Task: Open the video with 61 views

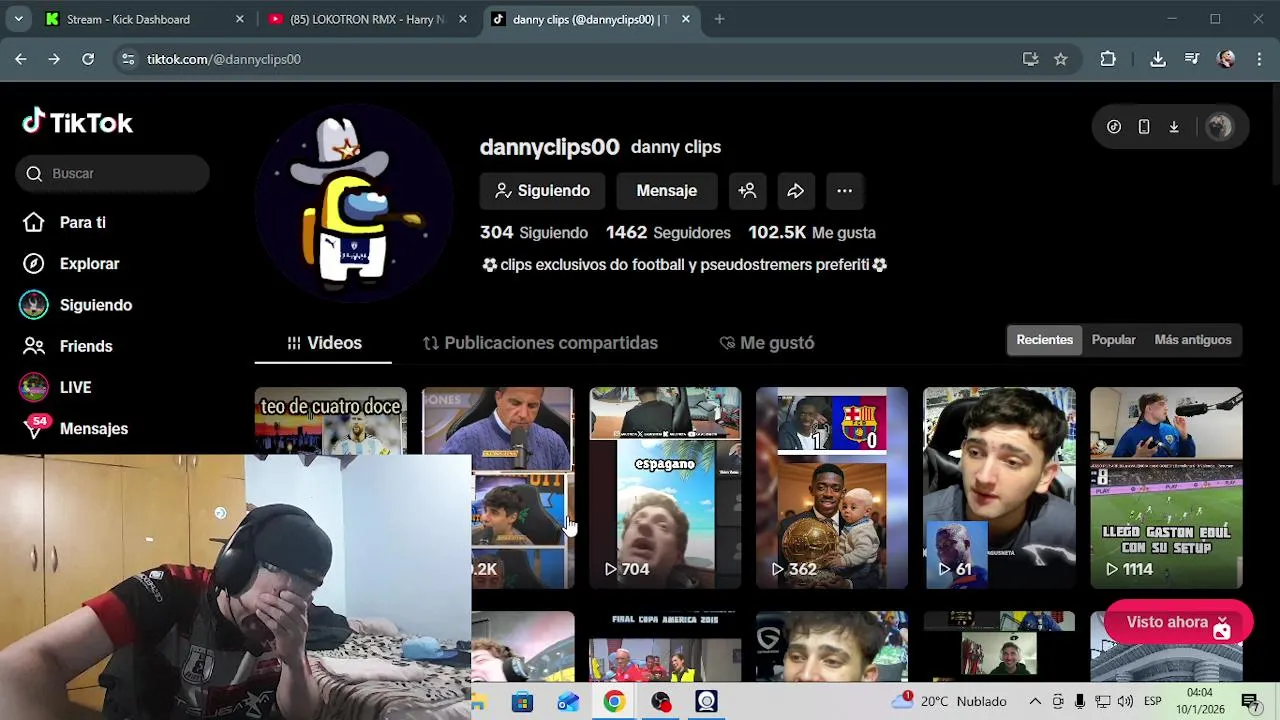Action: 999,488
